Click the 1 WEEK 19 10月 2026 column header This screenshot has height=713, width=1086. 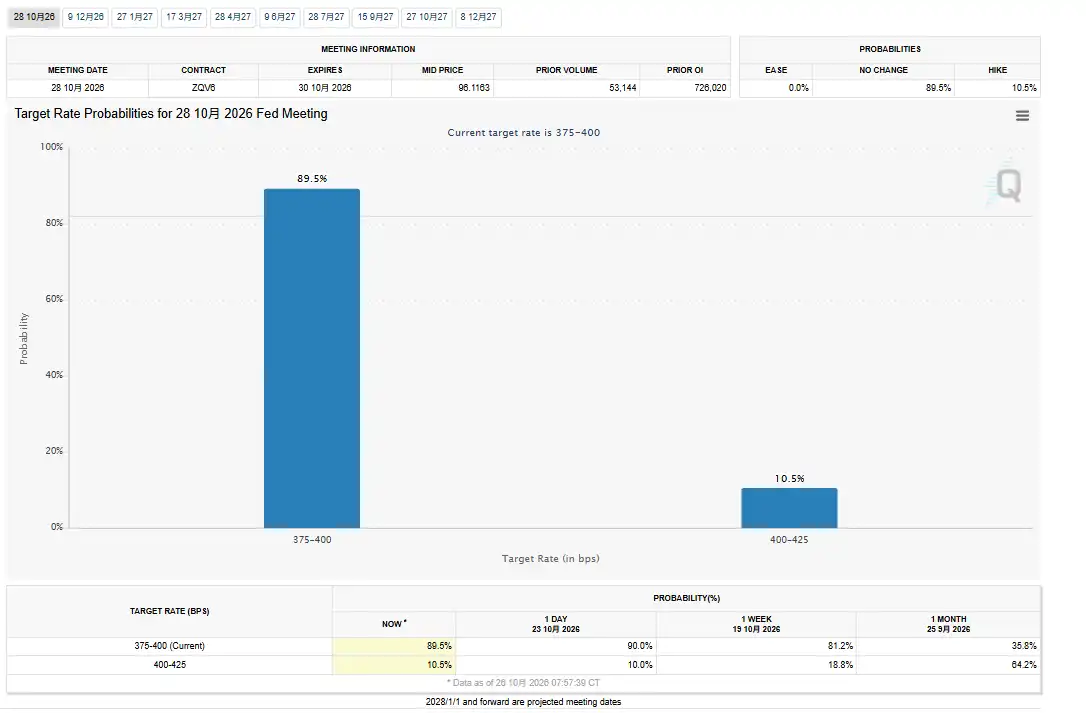point(756,624)
